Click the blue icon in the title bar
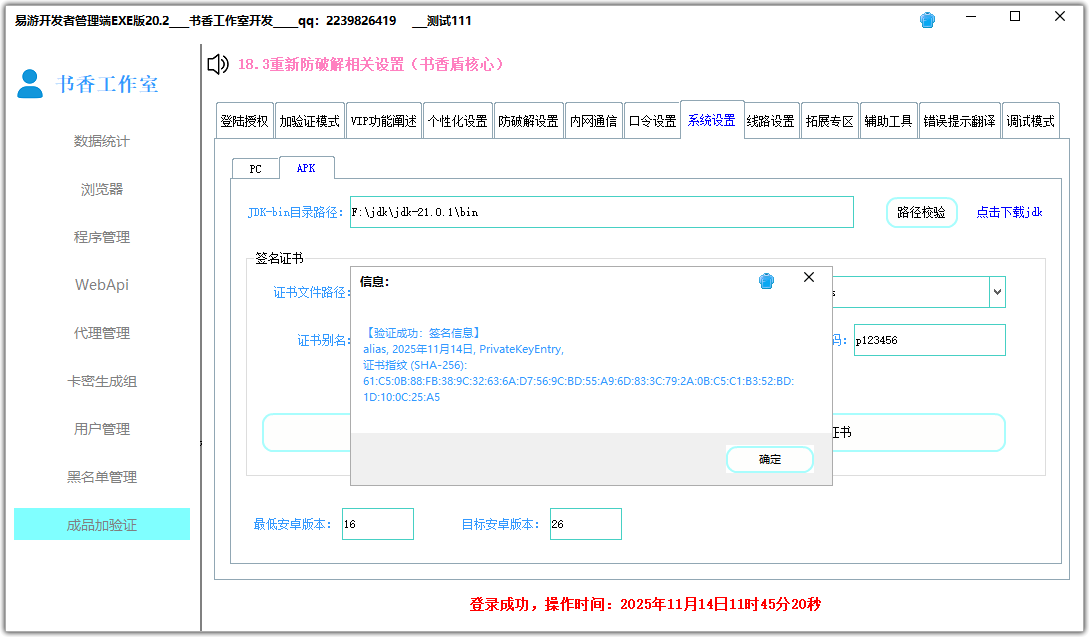The width and height of the screenshot is (1089, 637). 927,18
